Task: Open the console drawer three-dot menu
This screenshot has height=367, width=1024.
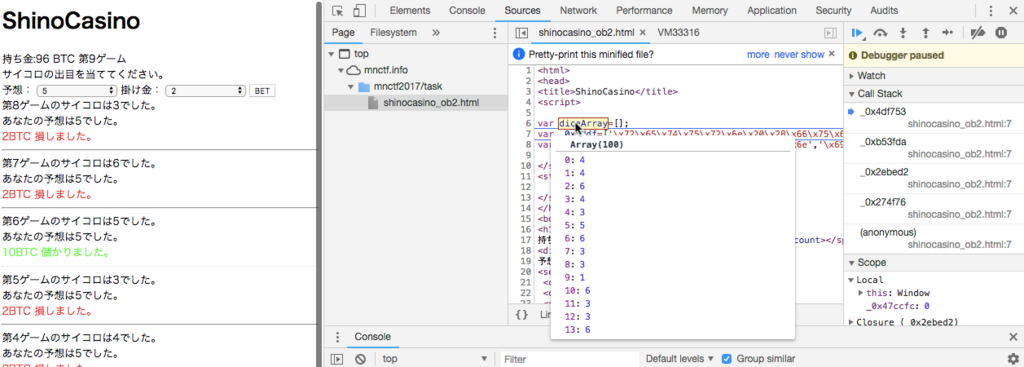Action: (x=337, y=337)
